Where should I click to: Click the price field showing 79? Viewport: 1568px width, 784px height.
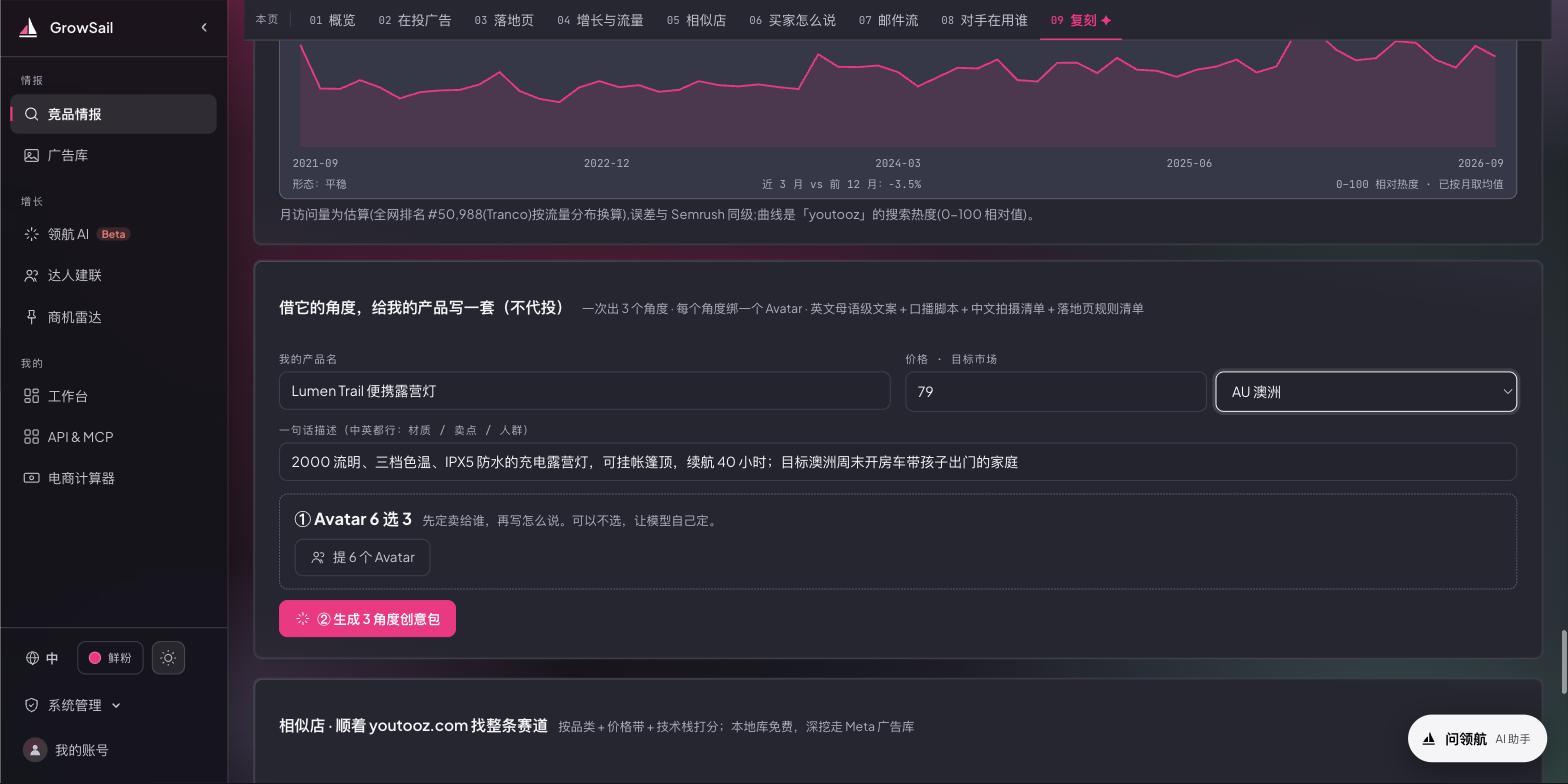pos(1056,392)
